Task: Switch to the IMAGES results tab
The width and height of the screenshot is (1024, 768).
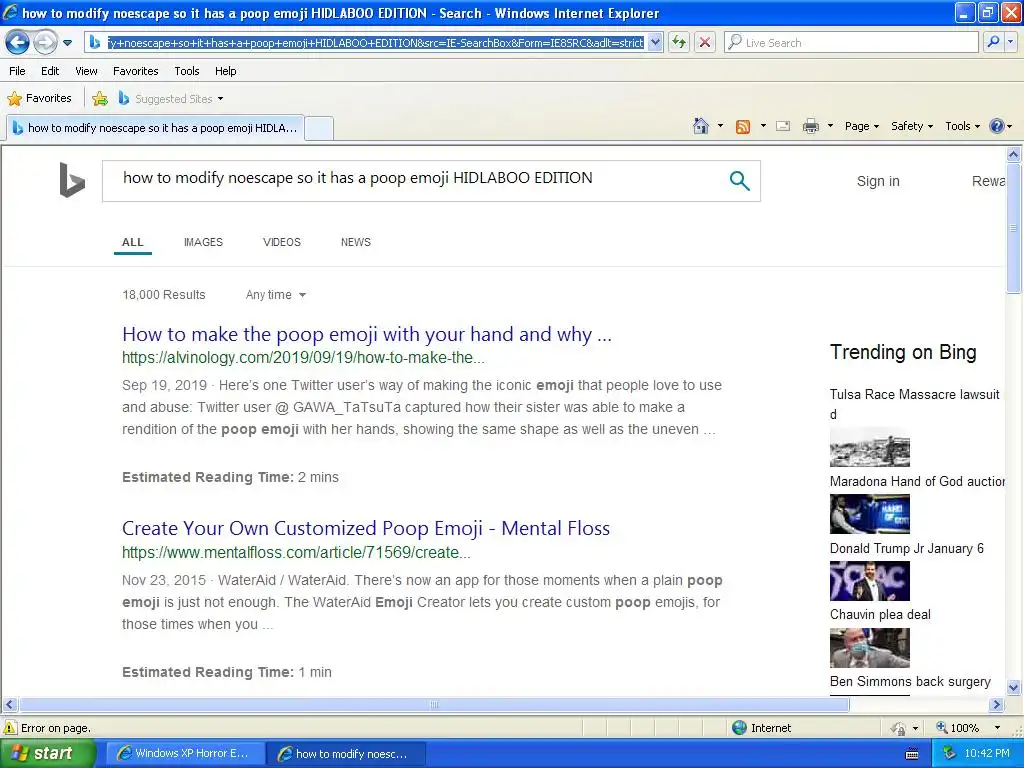Action: click(203, 242)
